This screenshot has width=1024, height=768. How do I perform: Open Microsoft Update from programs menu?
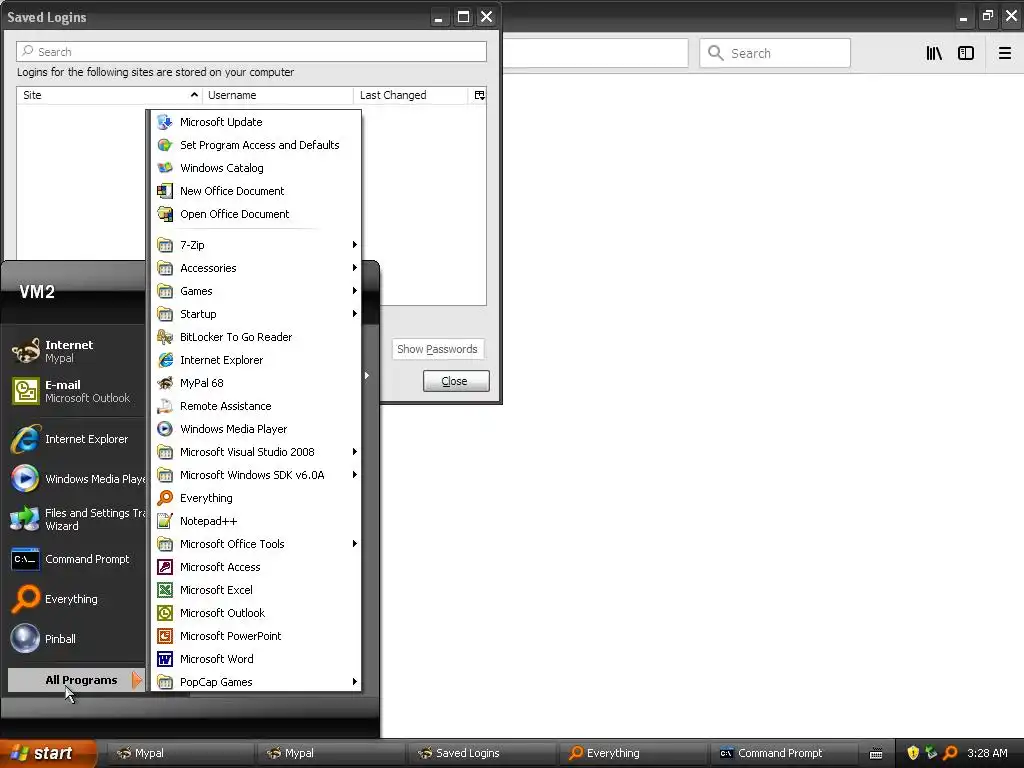click(256, 122)
